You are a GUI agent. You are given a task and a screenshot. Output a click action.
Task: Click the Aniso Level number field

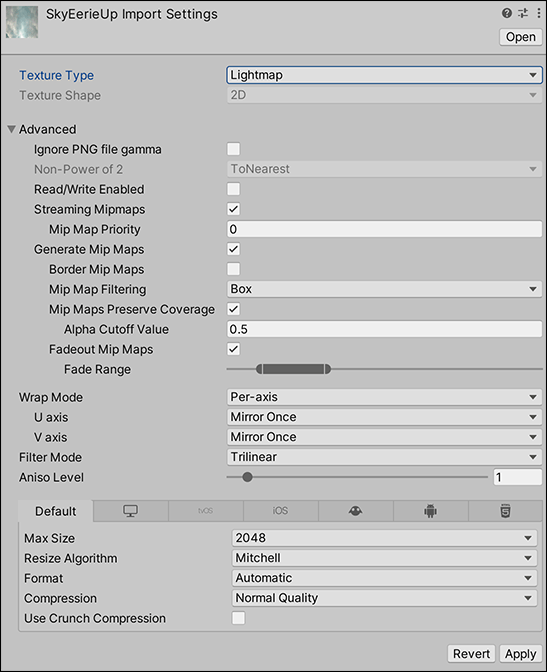click(518, 477)
